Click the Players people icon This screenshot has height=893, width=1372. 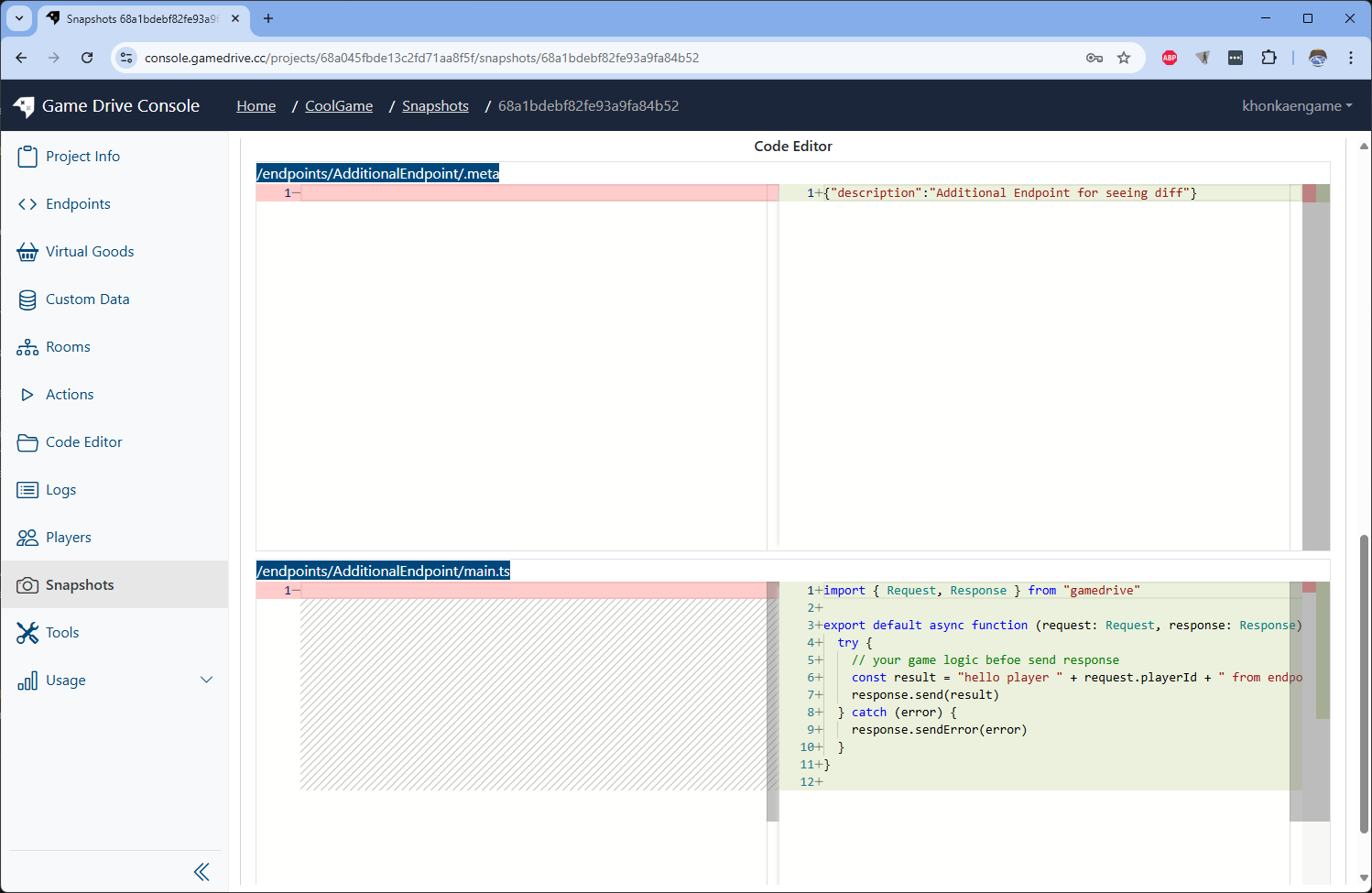(x=27, y=538)
